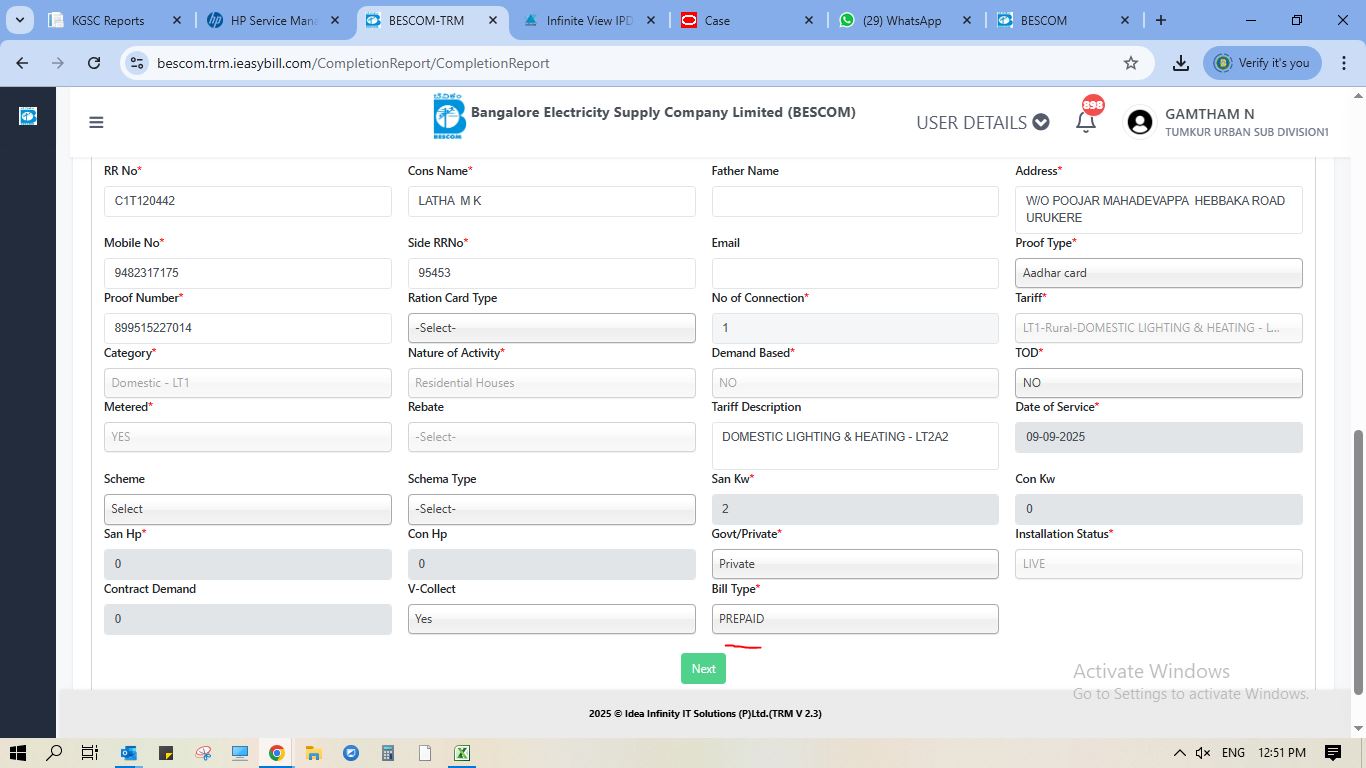Click the page vertical scrollbar
The width and height of the screenshot is (1366, 768).
click(x=1357, y=560)
